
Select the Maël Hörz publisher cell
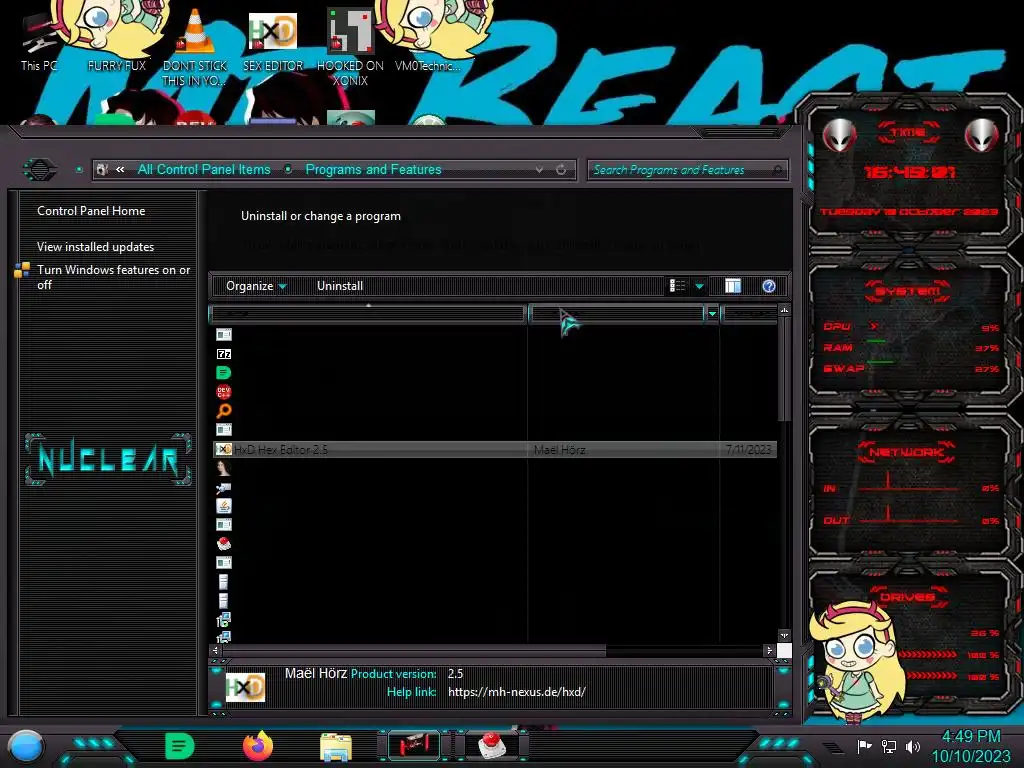560,449
